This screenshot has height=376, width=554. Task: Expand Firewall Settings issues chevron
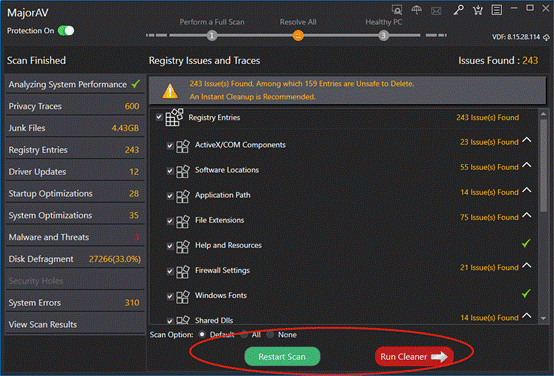click(526, 265)
